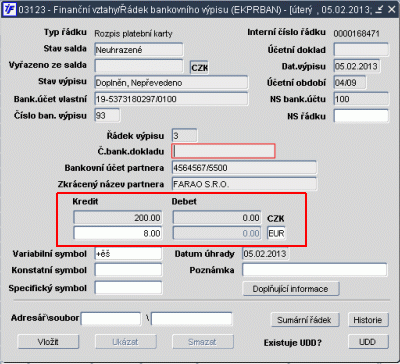The width and height of the screenshot is (400, 364).
Task: Click the Debet EUR amount field
Action: pyautogui.click(x=217, y=233)
